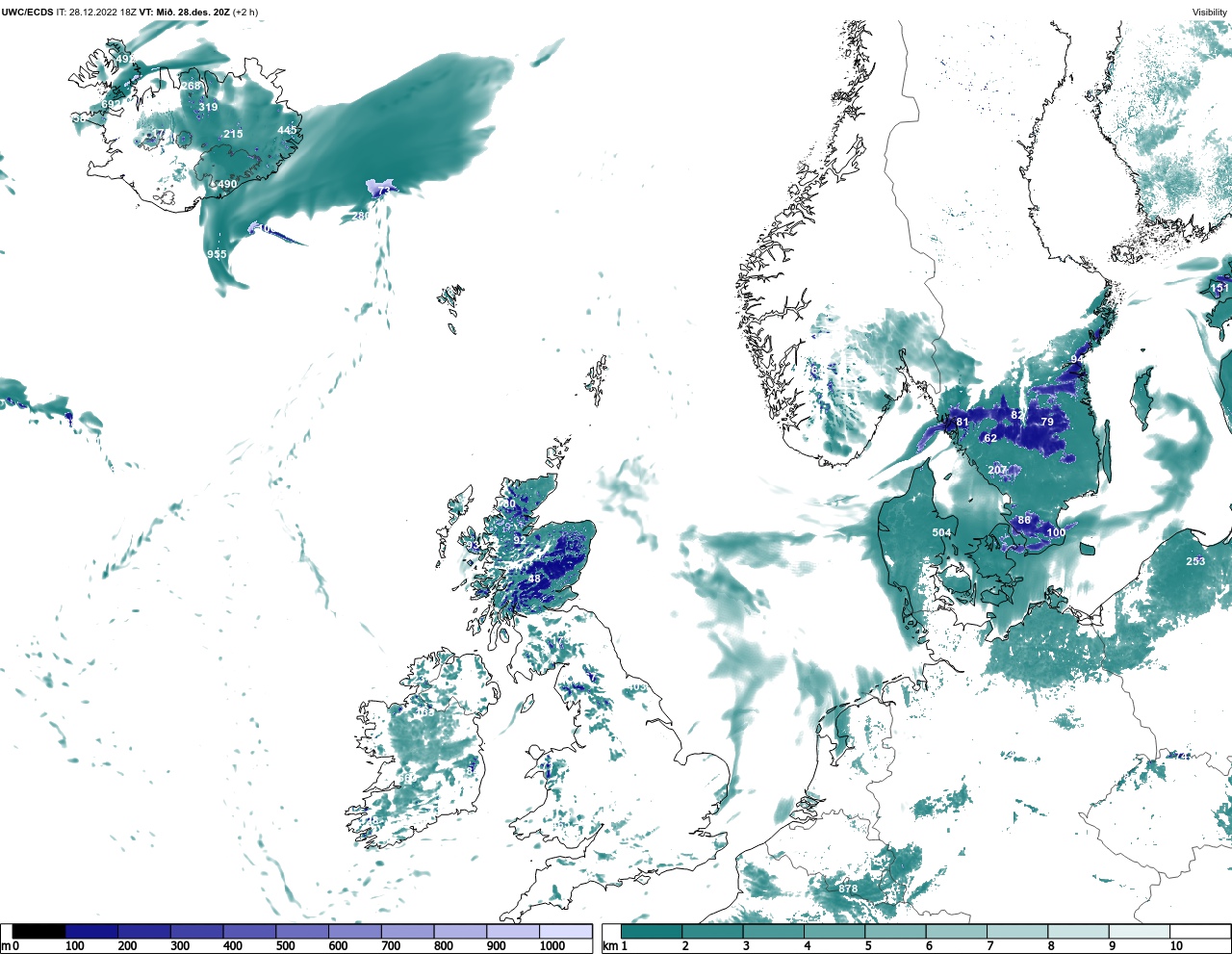
Task: Click the "88" value on the map
Action: (x=1024, y=520)
